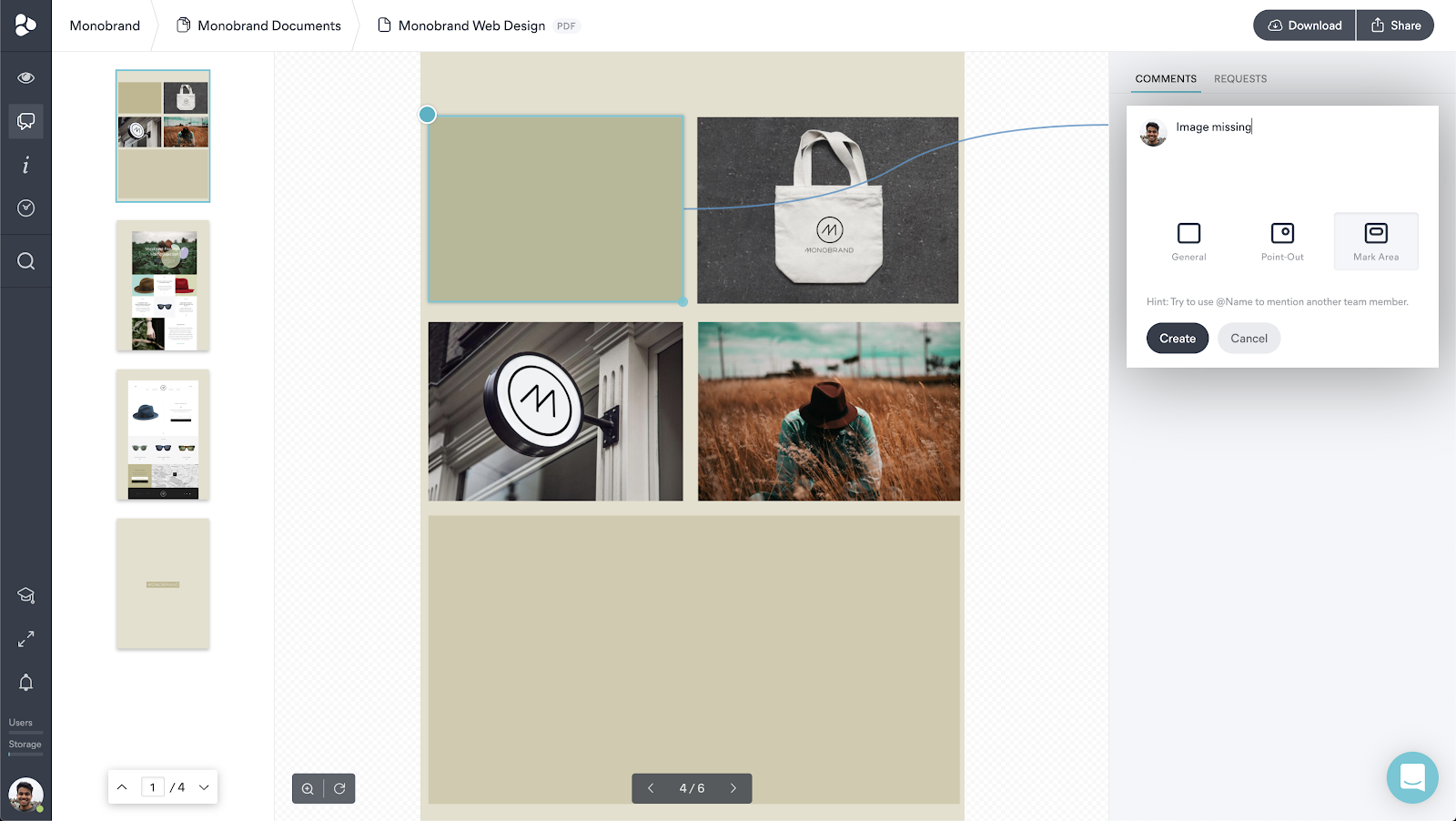This screenshot has height=821, width=1456.
Task: Select the Point-Out comment type
Action: point(1282,241)
